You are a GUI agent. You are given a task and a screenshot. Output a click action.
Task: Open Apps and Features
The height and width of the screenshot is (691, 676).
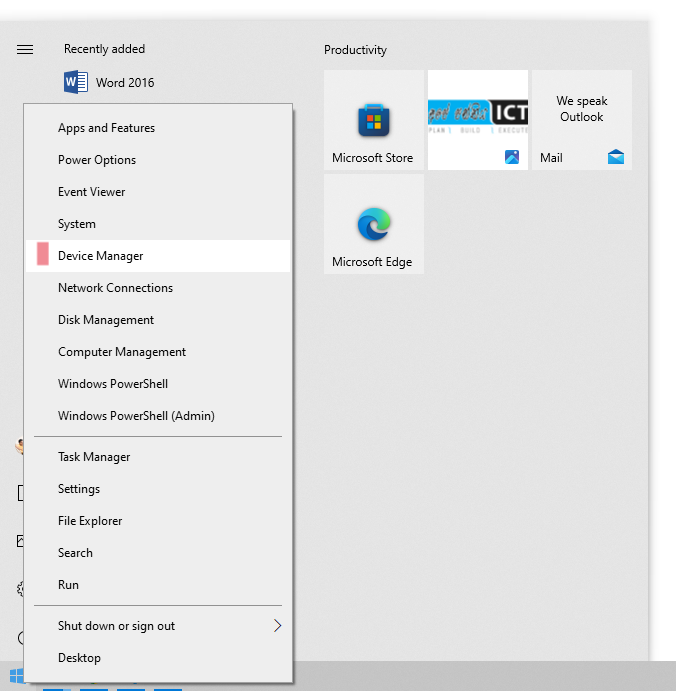pyautogui.click(x=106, y=128)
